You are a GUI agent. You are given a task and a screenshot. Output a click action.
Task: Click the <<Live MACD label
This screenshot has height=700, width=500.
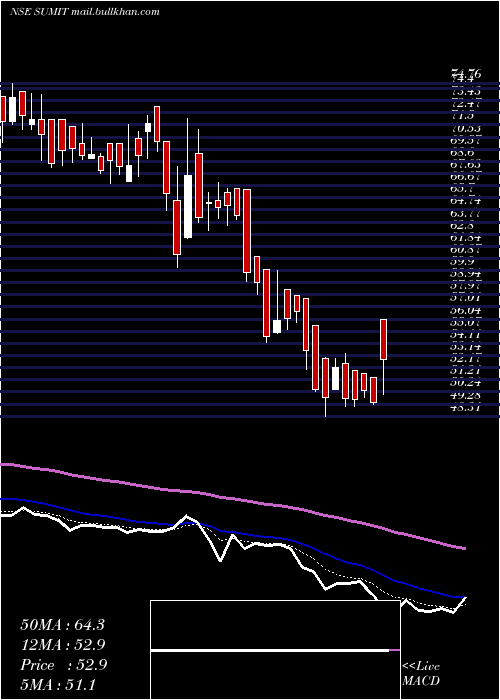pos(421,674)
